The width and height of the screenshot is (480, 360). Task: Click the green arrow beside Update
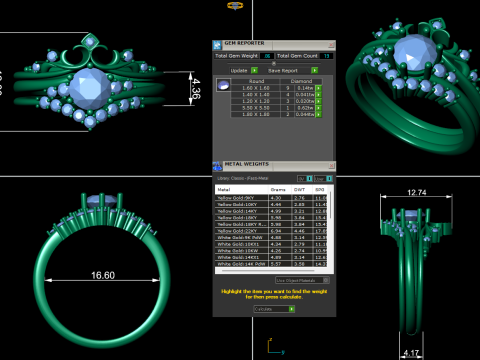click(x=254, y=70)
